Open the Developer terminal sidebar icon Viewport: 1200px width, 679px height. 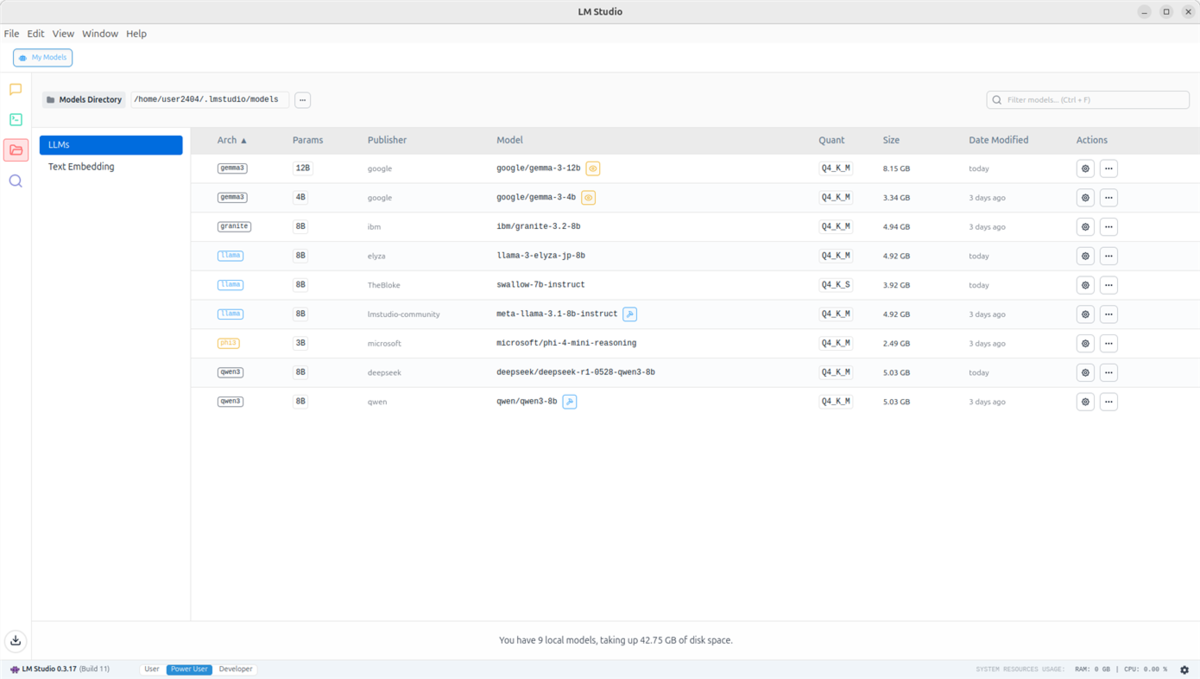coord(15,119)
